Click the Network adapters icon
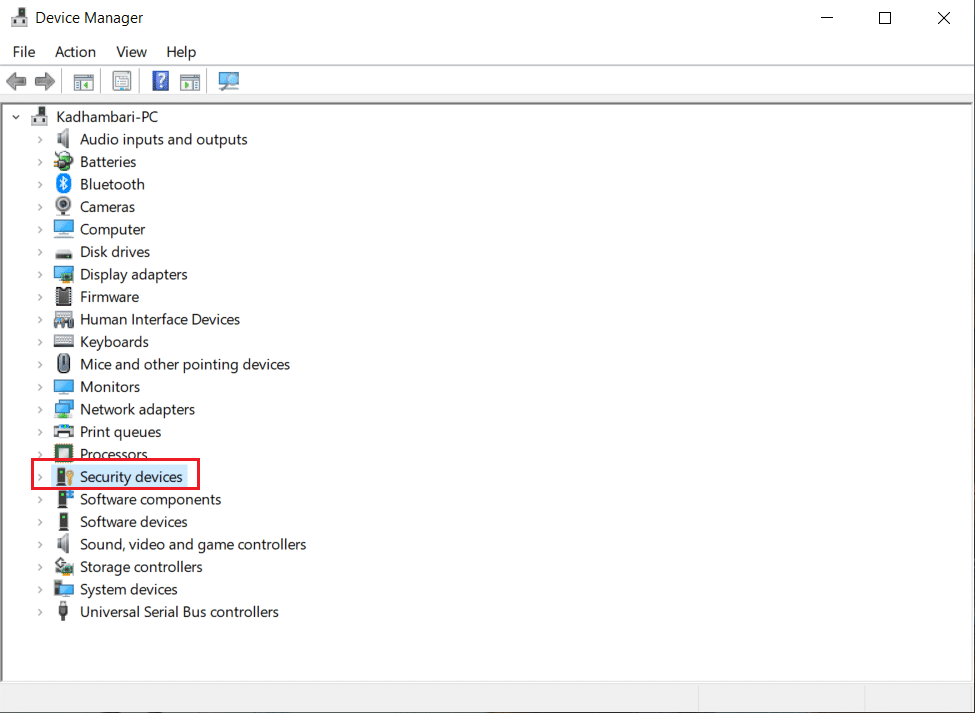This screenshot has width=975, height=713. tap(63, 409)
